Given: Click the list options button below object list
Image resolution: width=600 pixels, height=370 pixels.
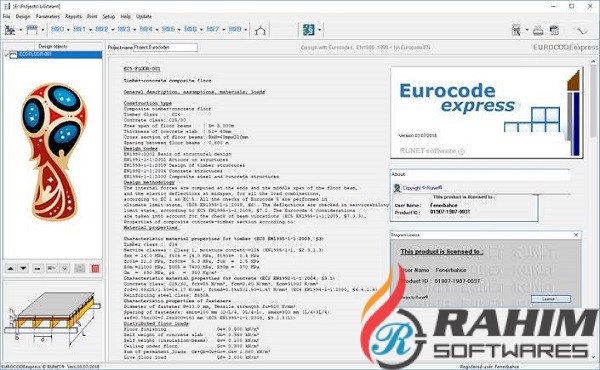Looking at the screenshot, I should coord(51,269).
